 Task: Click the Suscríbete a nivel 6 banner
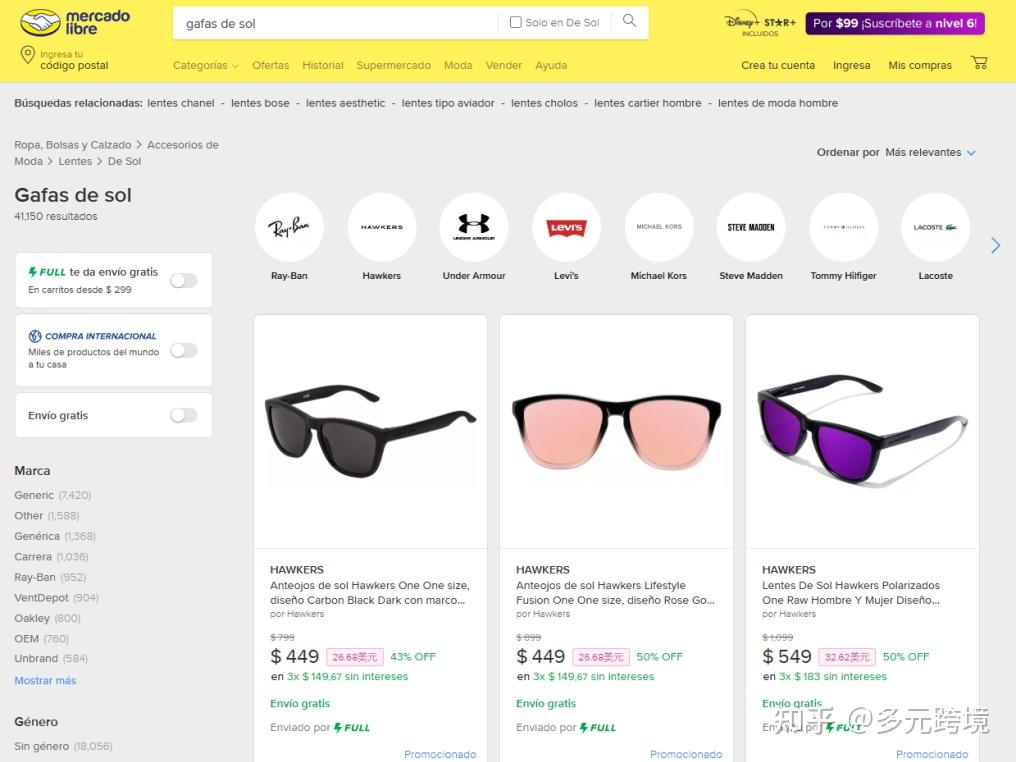(x=895, y=23)
